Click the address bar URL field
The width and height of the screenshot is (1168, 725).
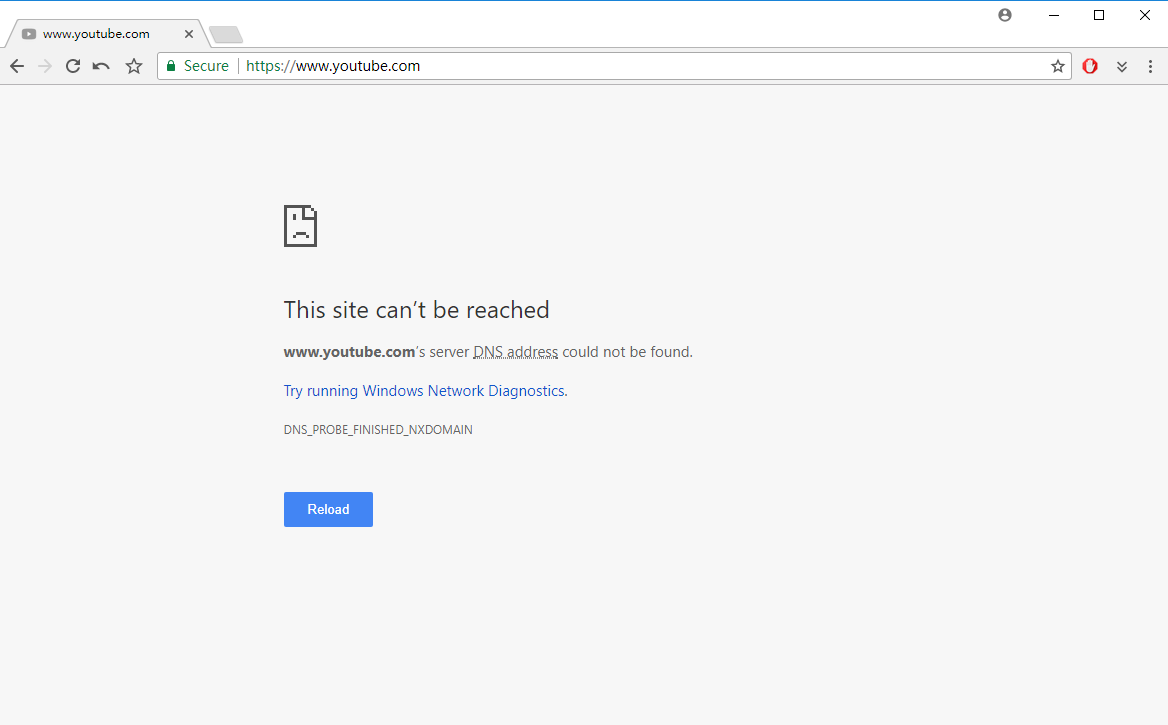click(614, 66)
